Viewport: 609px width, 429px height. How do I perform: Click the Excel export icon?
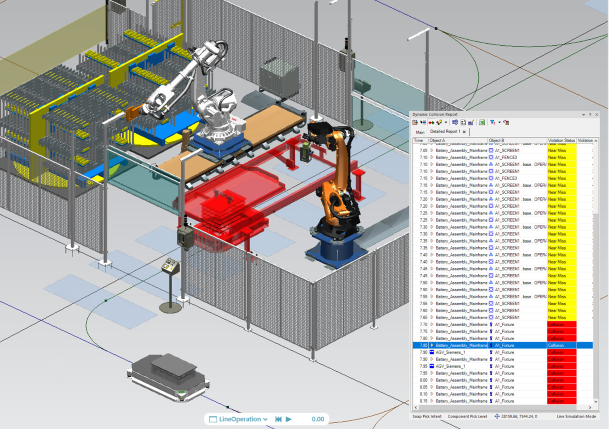tap(482, 122)
